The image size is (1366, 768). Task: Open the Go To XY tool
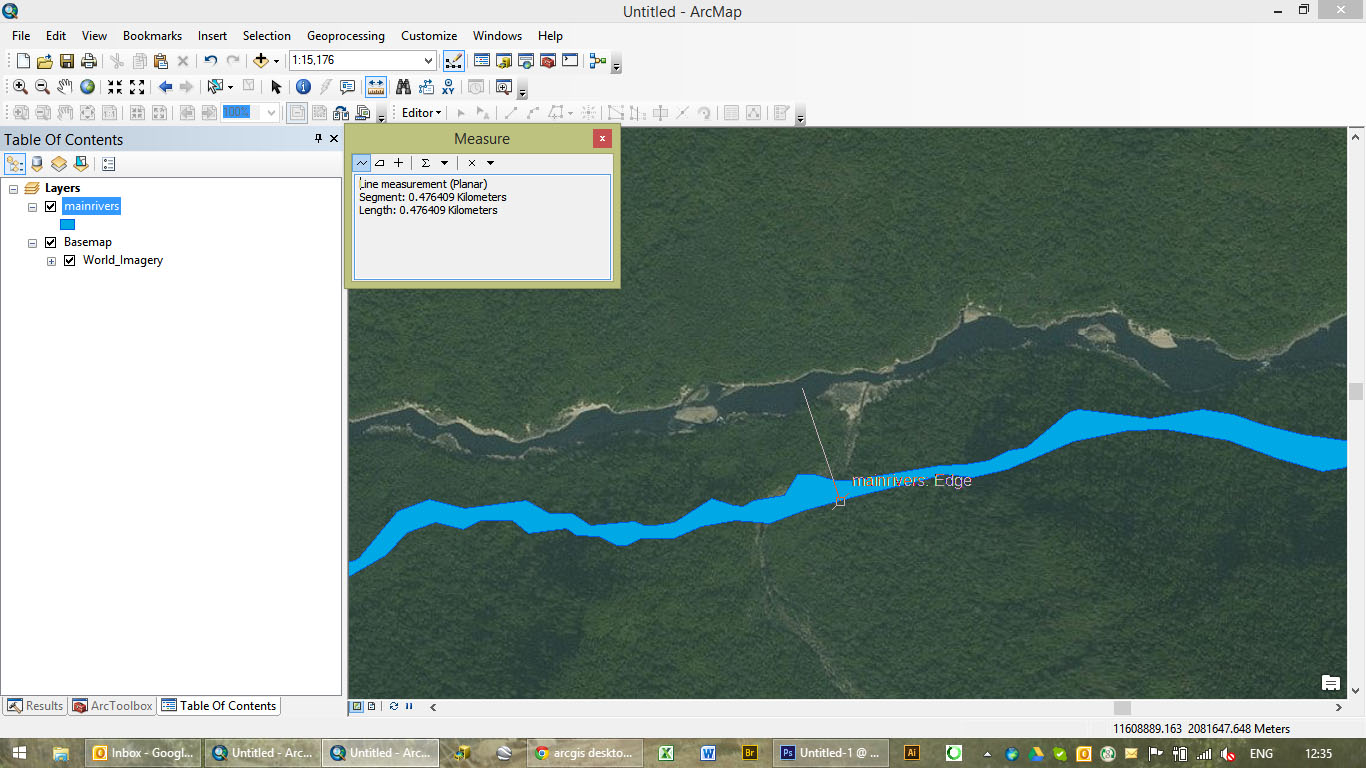tap(448, 87)
